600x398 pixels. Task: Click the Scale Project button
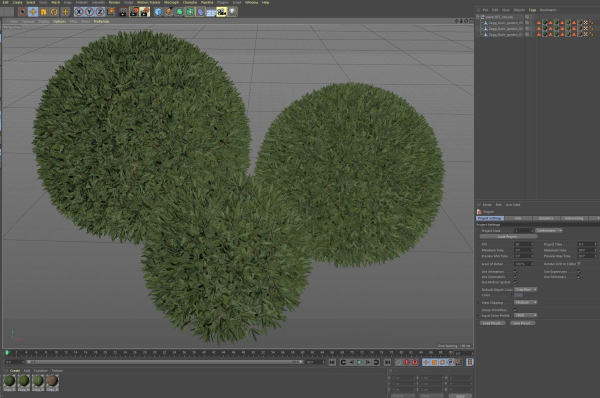coord(508,237)
